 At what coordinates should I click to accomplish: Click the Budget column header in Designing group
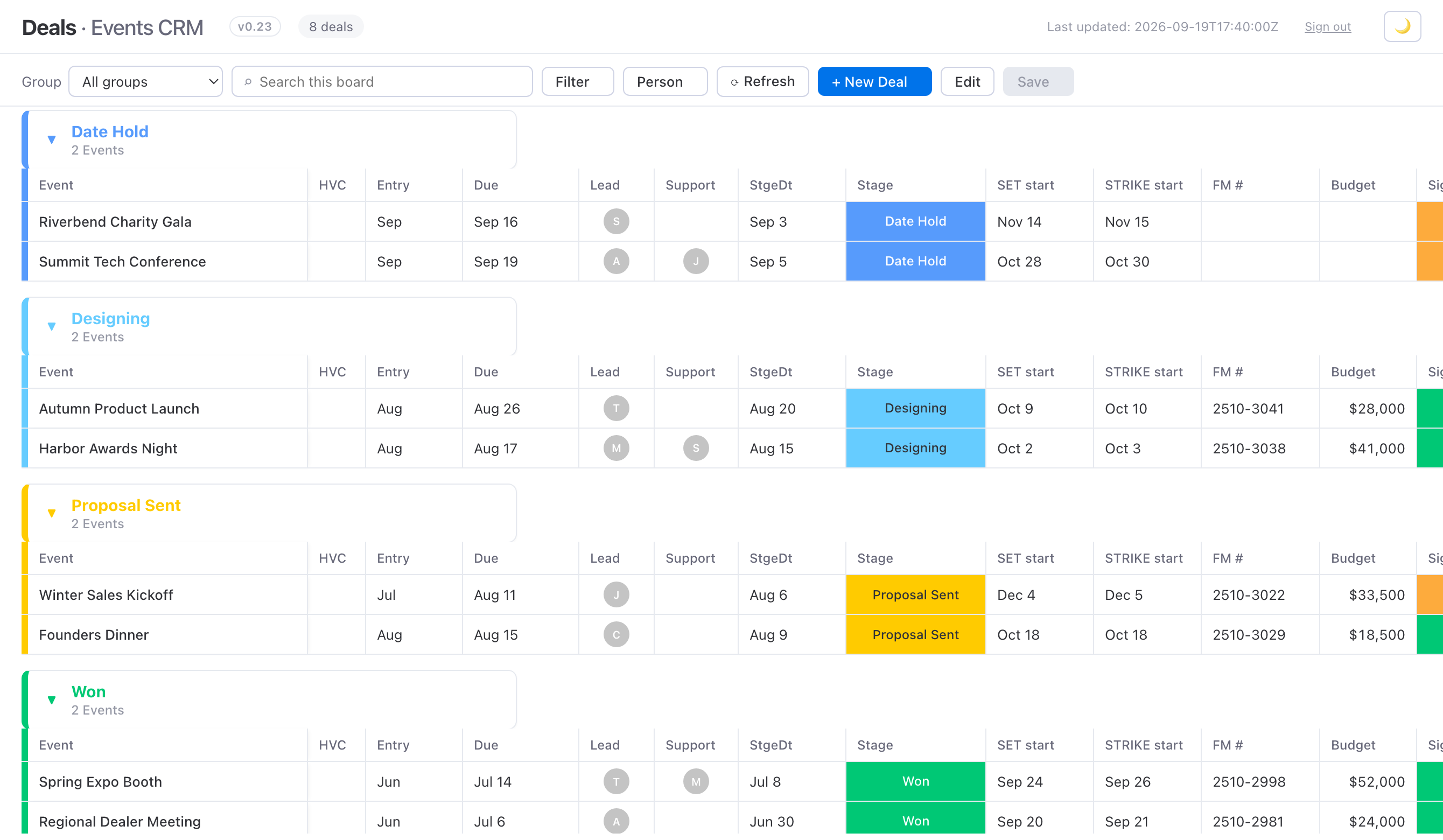(1368, 372)
